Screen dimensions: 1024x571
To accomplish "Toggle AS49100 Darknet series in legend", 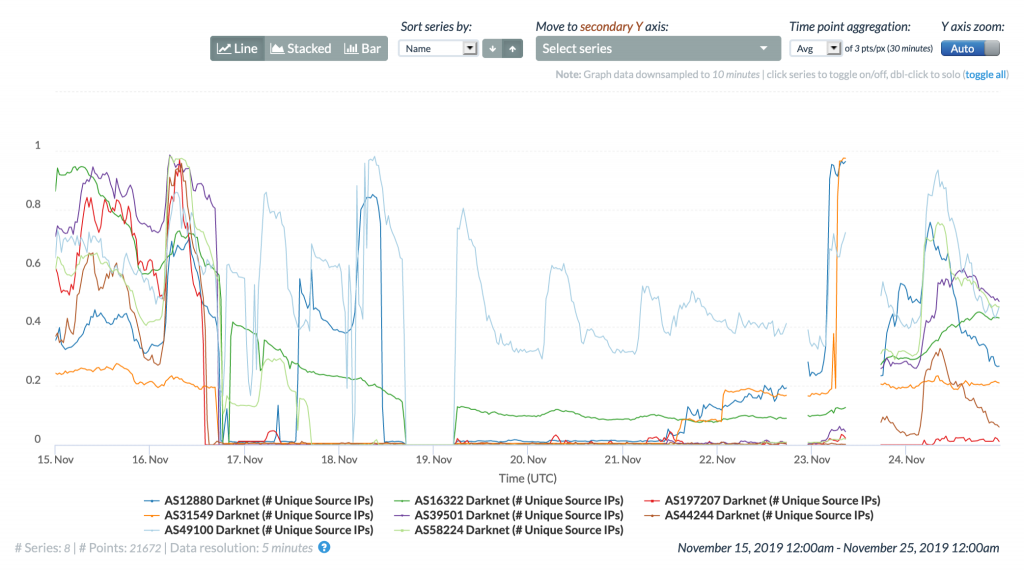I will (x=259, y=530).
